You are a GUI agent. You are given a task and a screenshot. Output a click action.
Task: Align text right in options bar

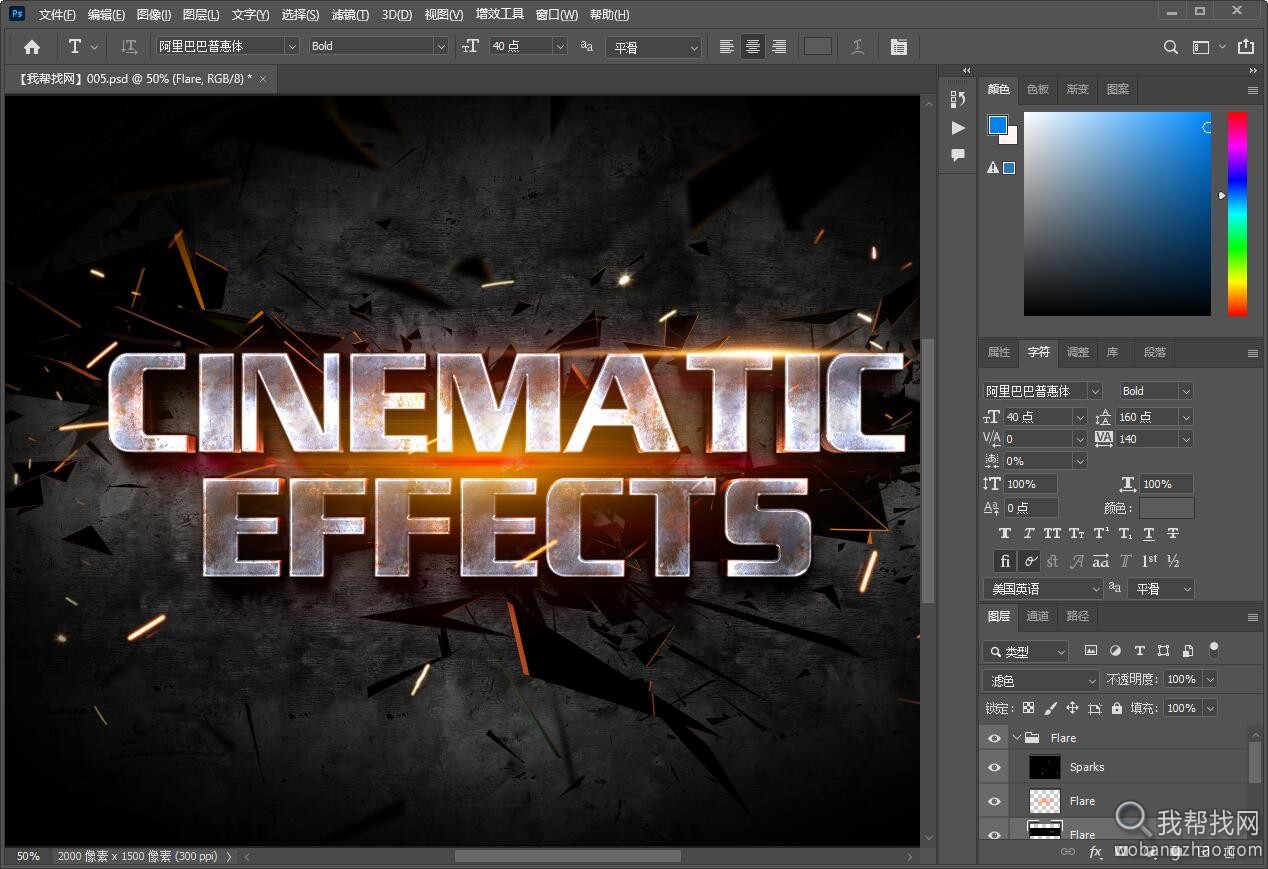pos(779,46)
